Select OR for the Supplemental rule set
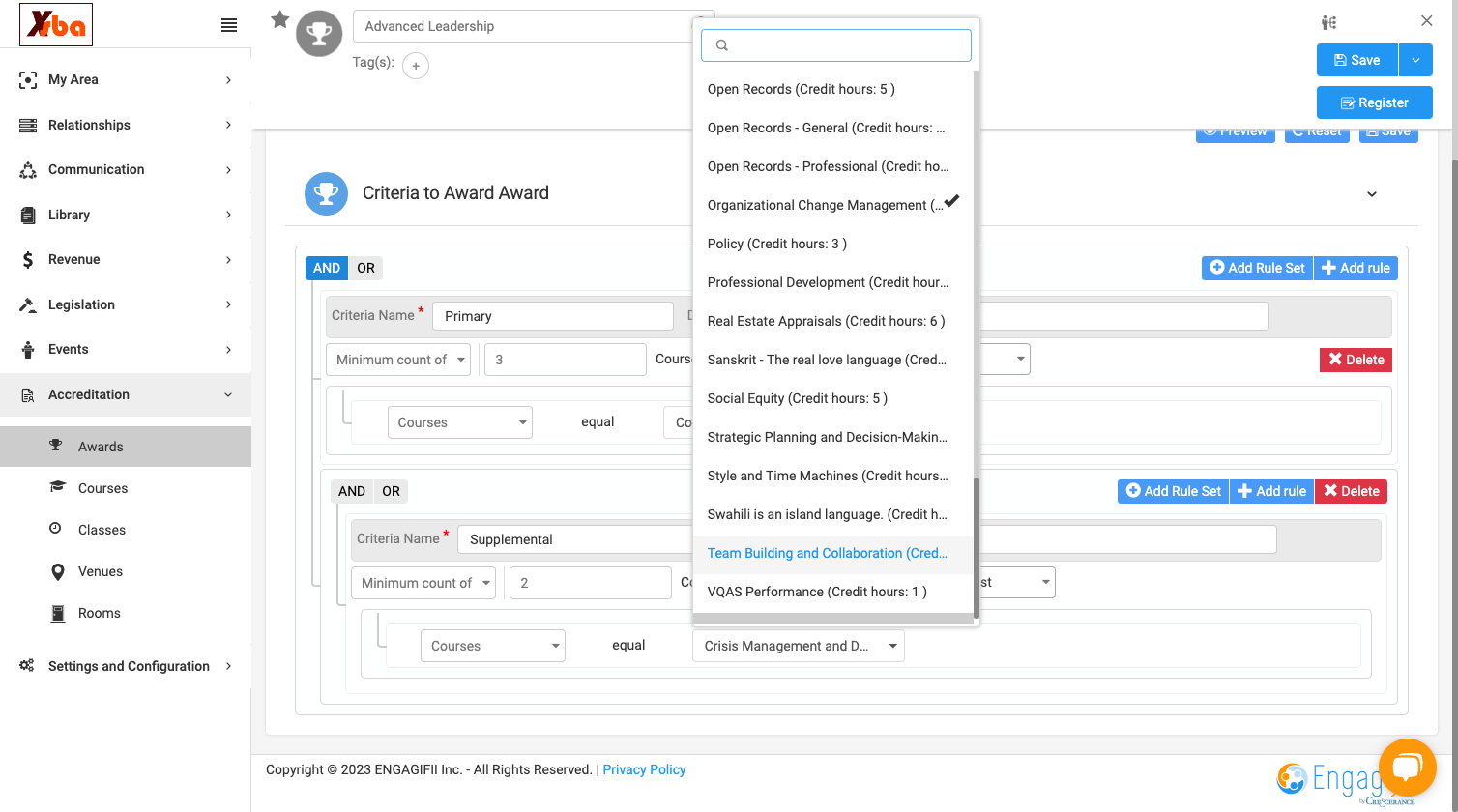Screen dimensions: 1458x812 pos(391,491)
